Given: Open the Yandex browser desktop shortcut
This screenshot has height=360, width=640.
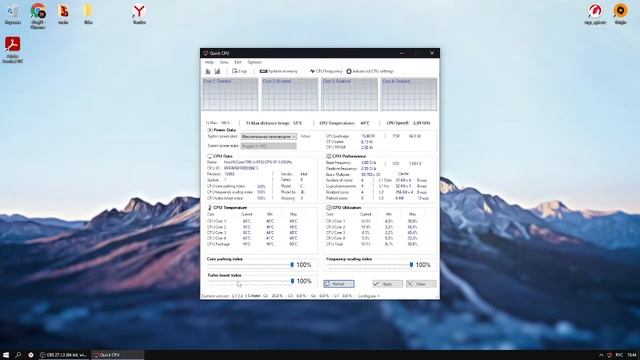Looking at the screenshot, I should 139,14.
